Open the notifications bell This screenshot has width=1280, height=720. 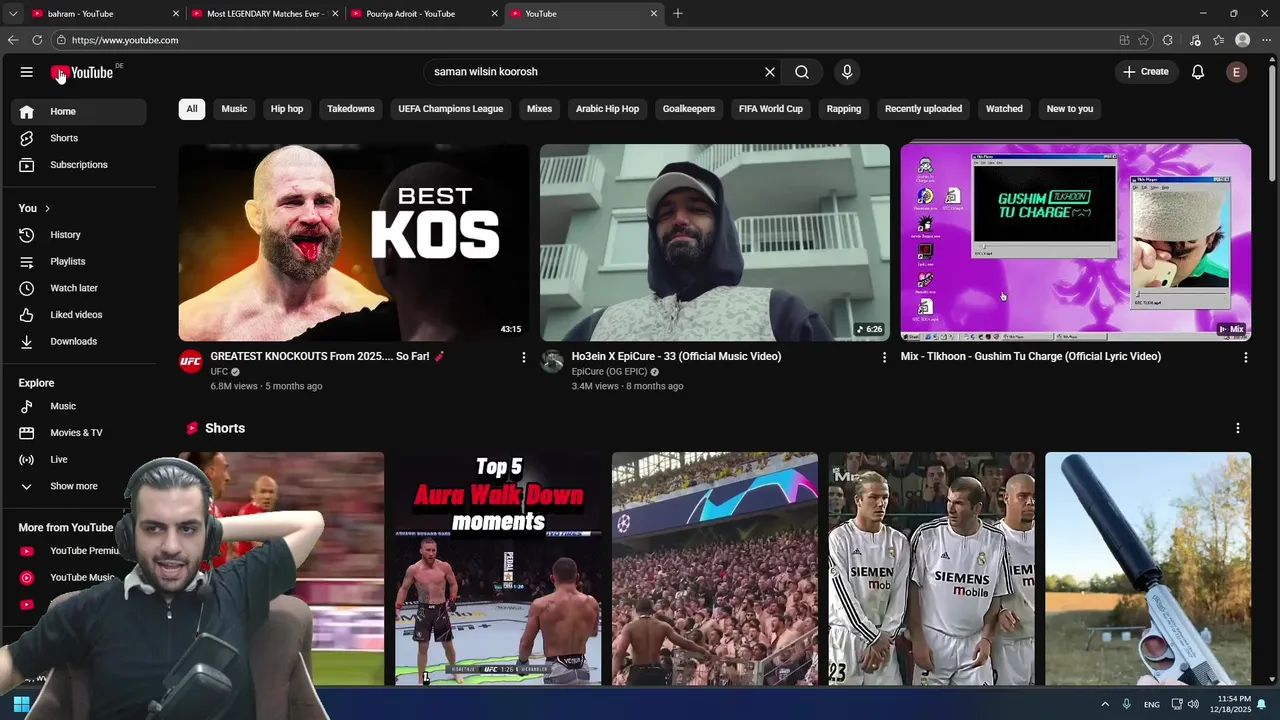[1198, 72]
